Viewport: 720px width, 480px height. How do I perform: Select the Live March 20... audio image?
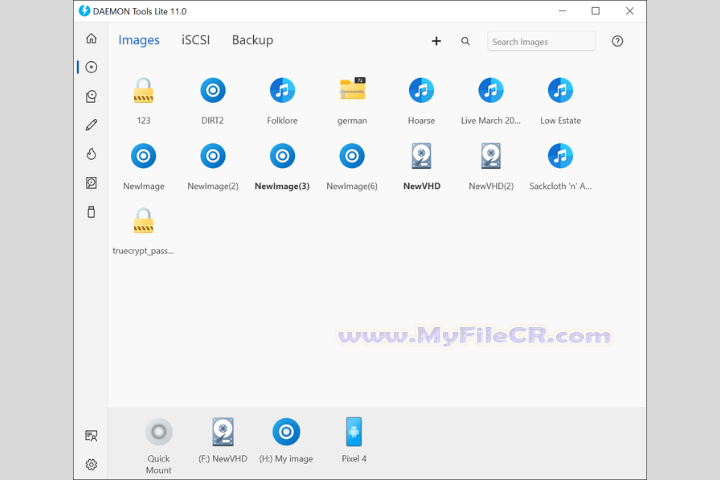coord(491,90)
